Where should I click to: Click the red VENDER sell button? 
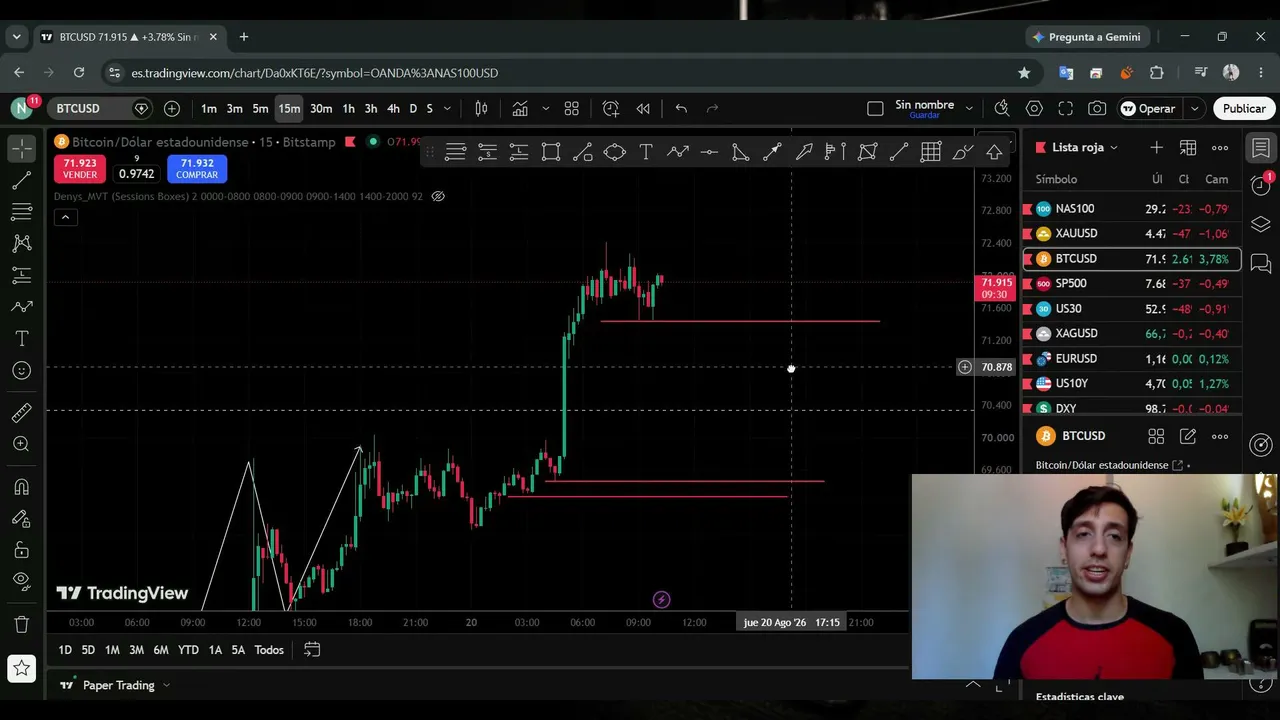click(80, 169)
